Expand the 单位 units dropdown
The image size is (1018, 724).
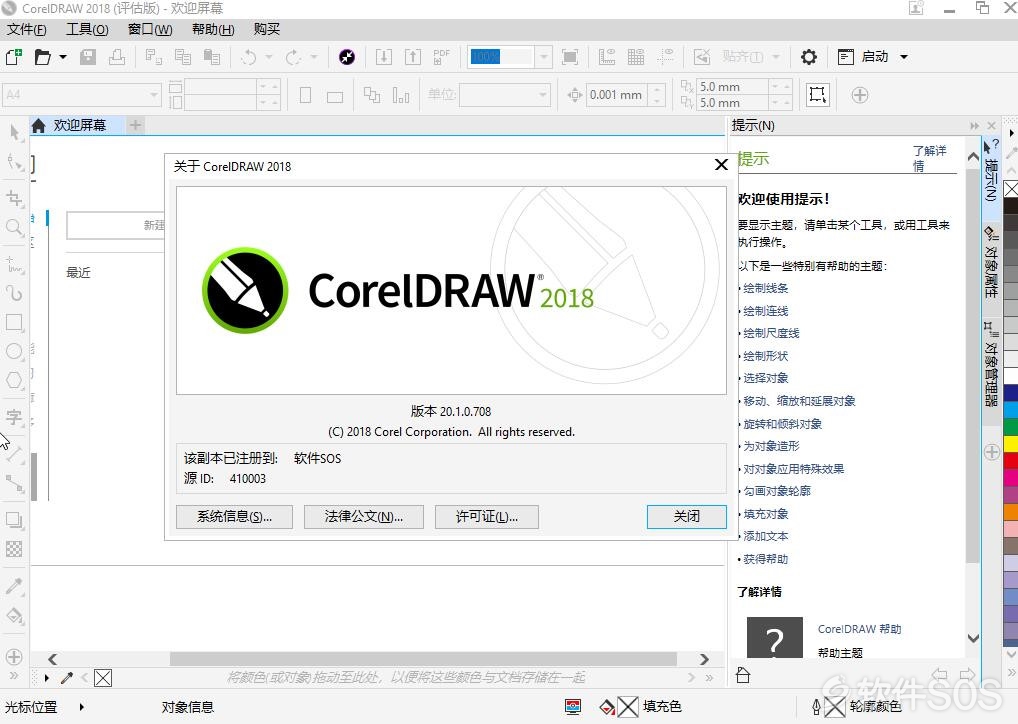coord(543,95)
